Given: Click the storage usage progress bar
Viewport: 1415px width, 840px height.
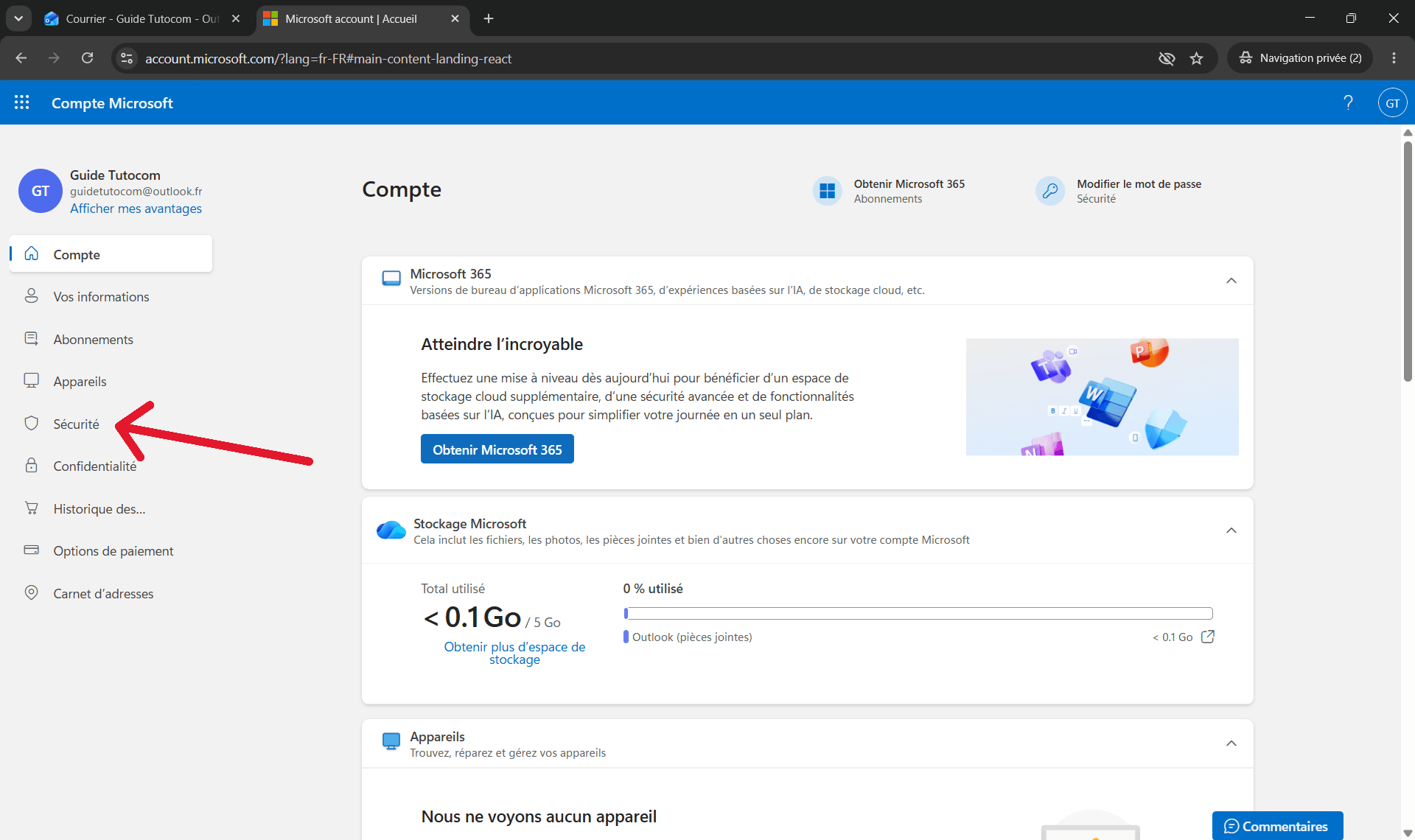Looking at the screenshot, I should tap(918, 613).
